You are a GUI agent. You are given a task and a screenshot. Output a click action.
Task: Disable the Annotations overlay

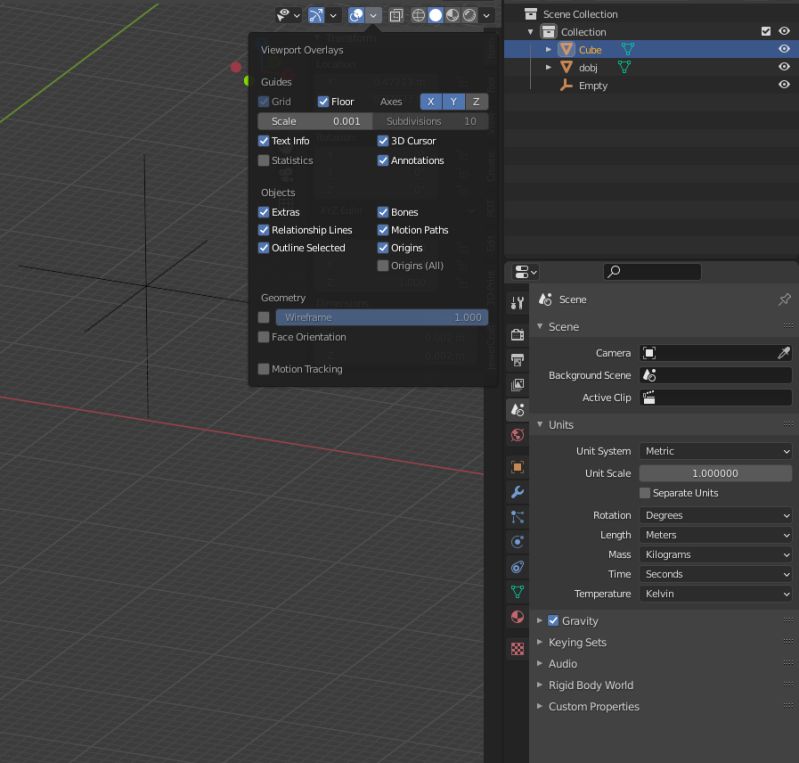click(383, 161)
